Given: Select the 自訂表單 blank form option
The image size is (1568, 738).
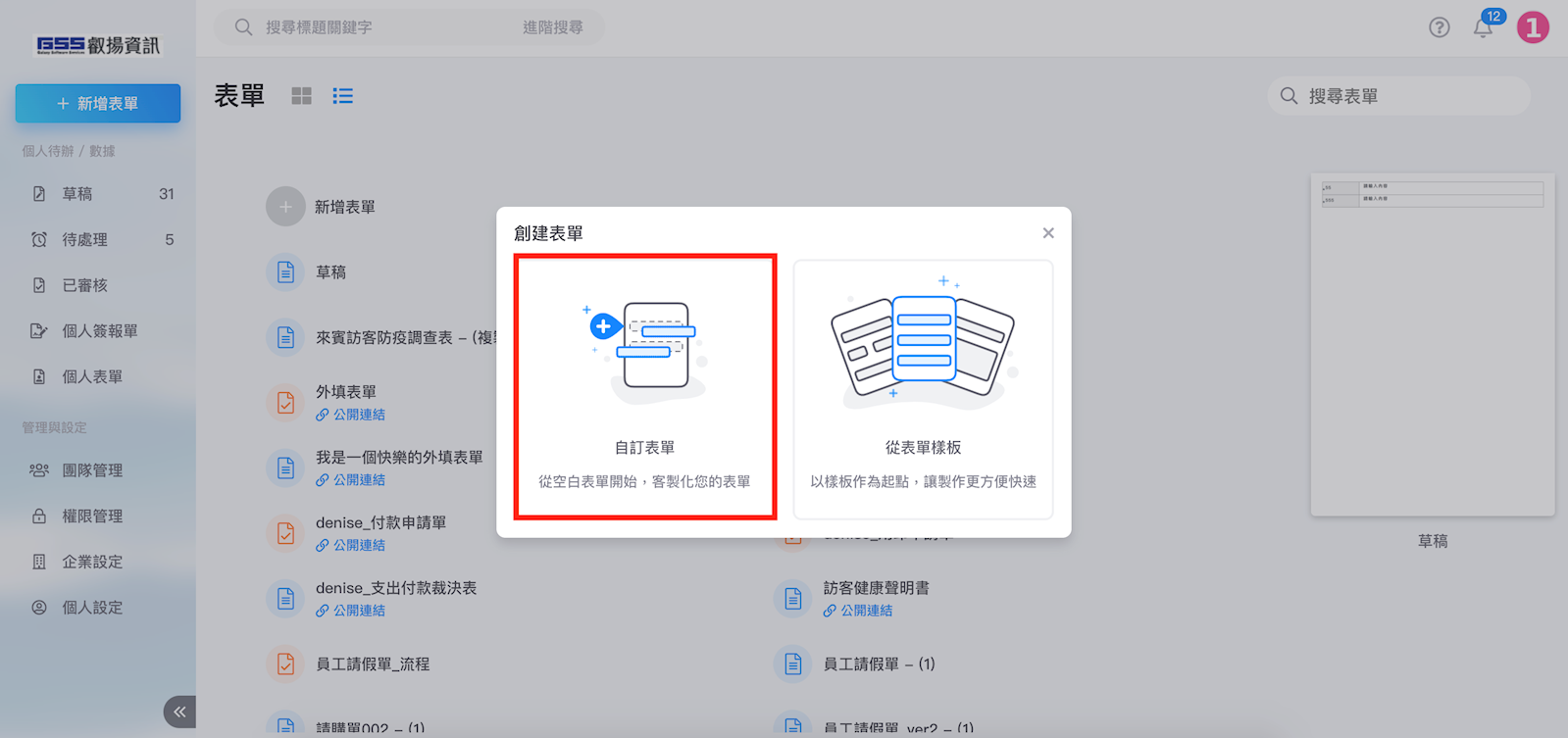Looking at the screenshot, I should (x=645, y=387).
